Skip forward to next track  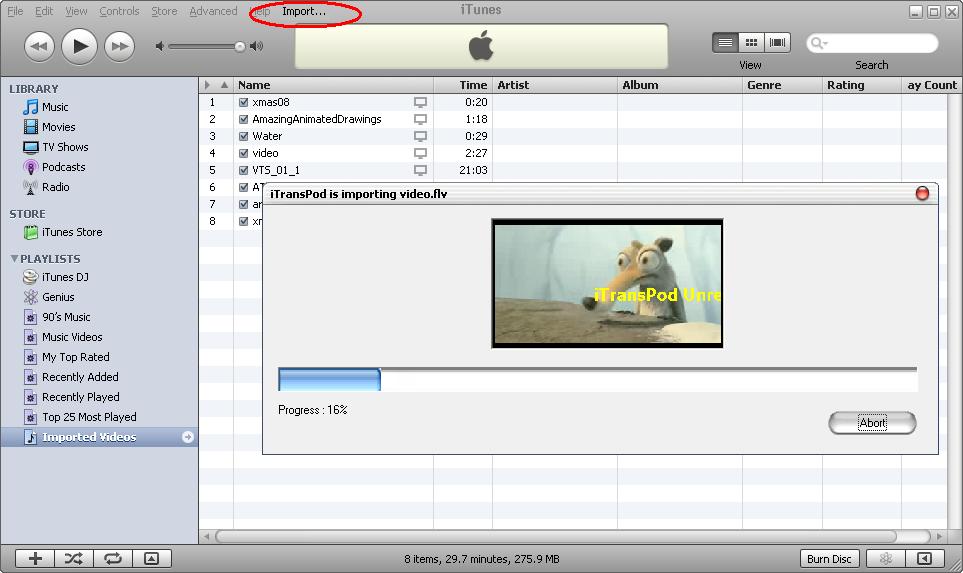coord(119,47)
